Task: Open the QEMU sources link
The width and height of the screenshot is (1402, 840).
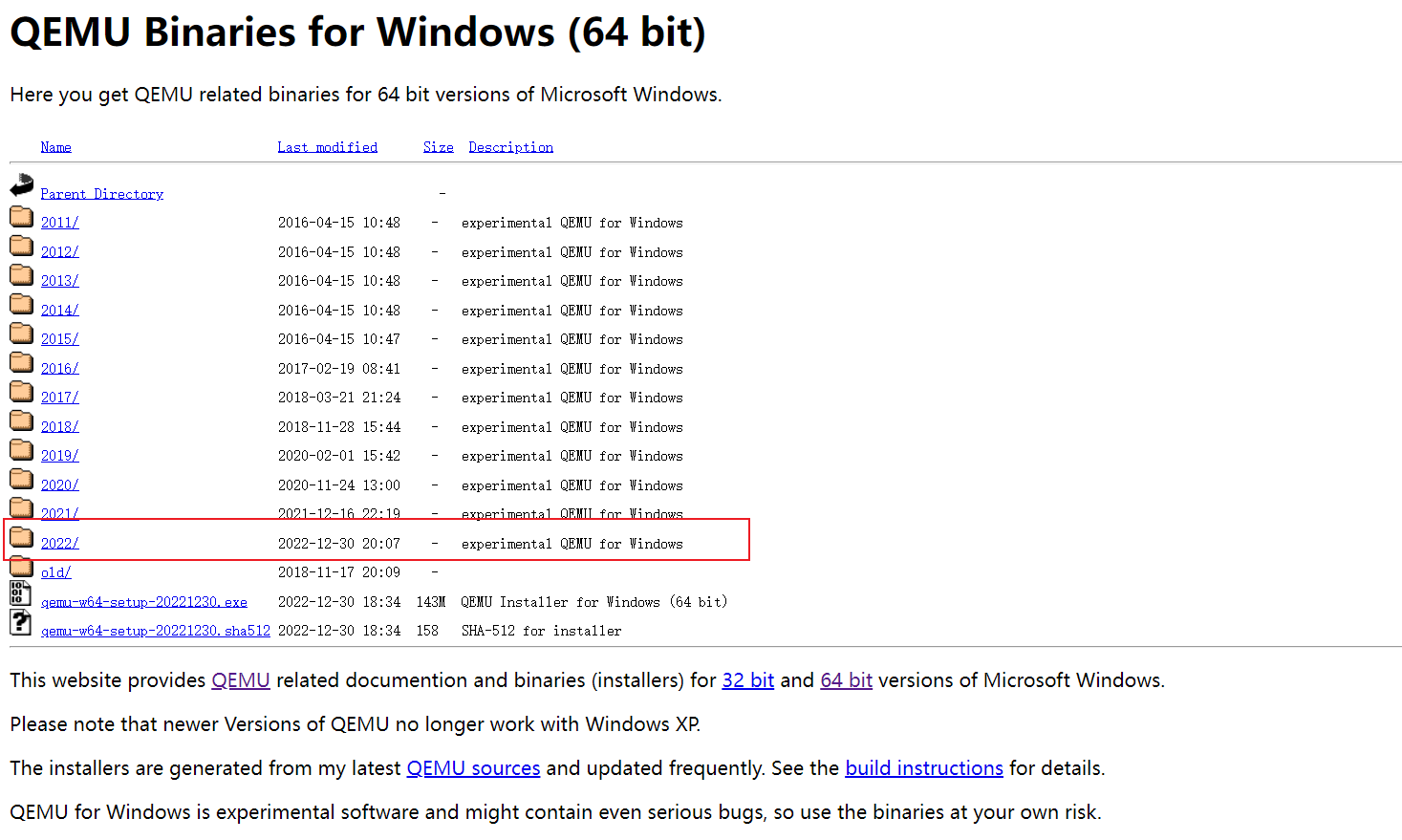Action: point(474,768)
